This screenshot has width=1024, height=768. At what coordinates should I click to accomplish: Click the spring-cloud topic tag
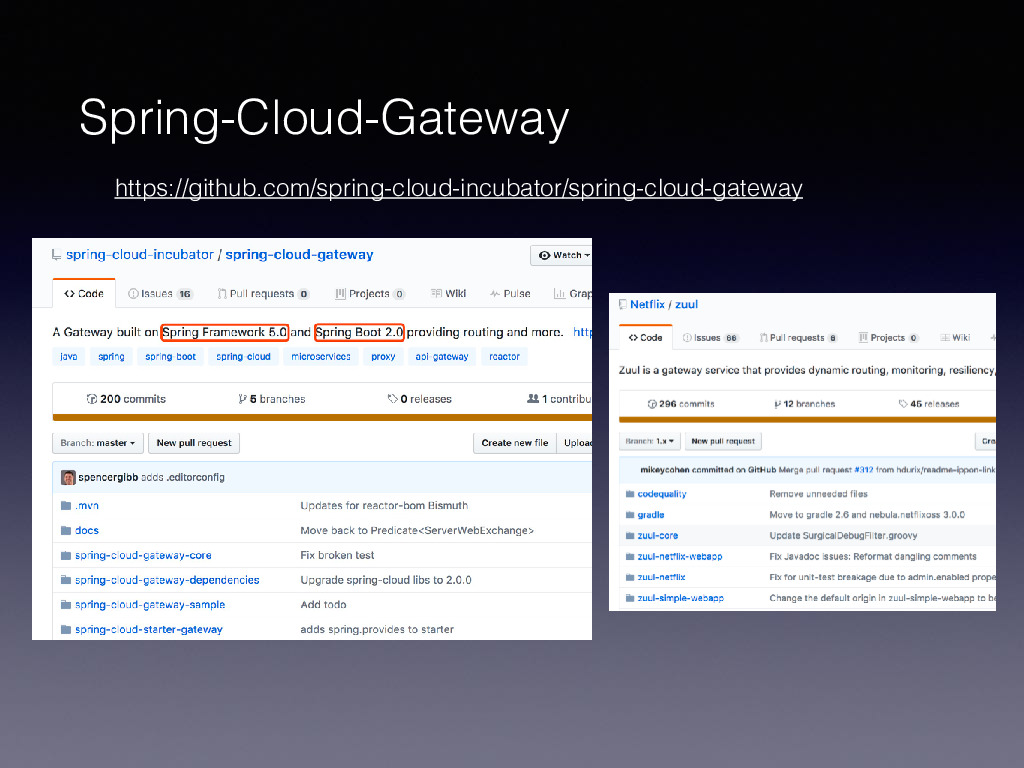coord(243,357)
